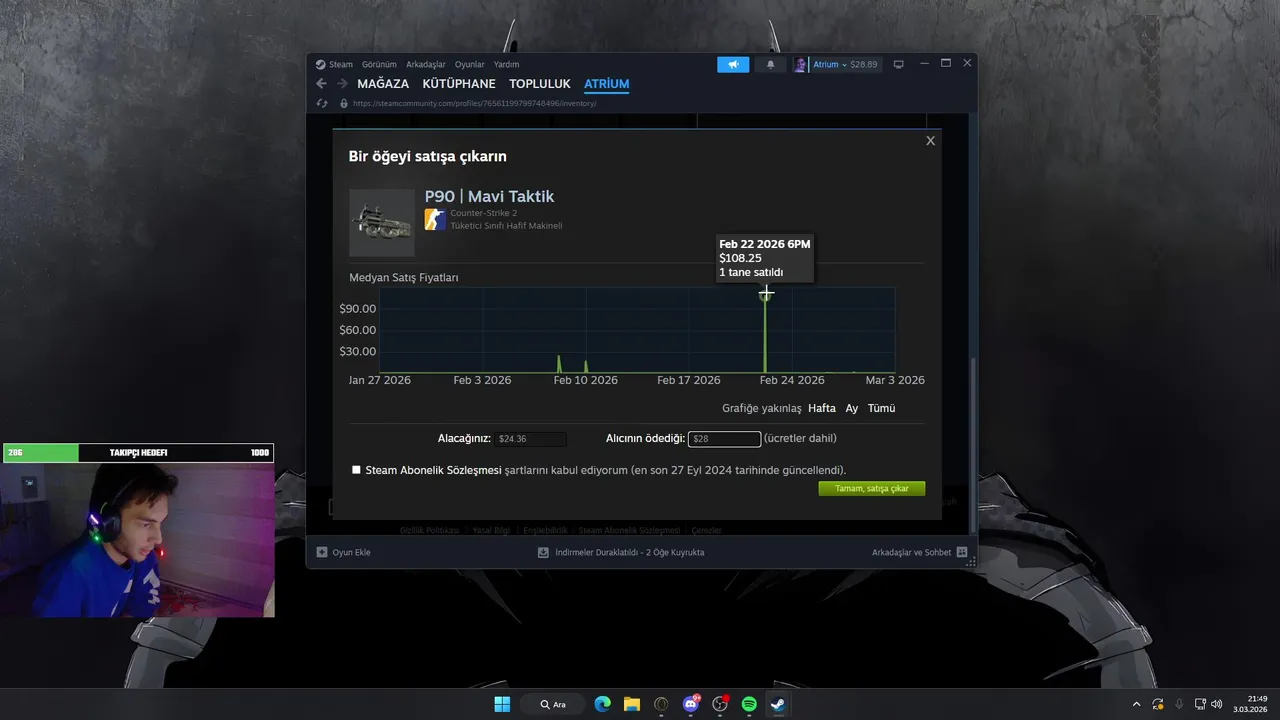
Task: Expand the Atrium account dropdown
Action: (x=845, y=64)
